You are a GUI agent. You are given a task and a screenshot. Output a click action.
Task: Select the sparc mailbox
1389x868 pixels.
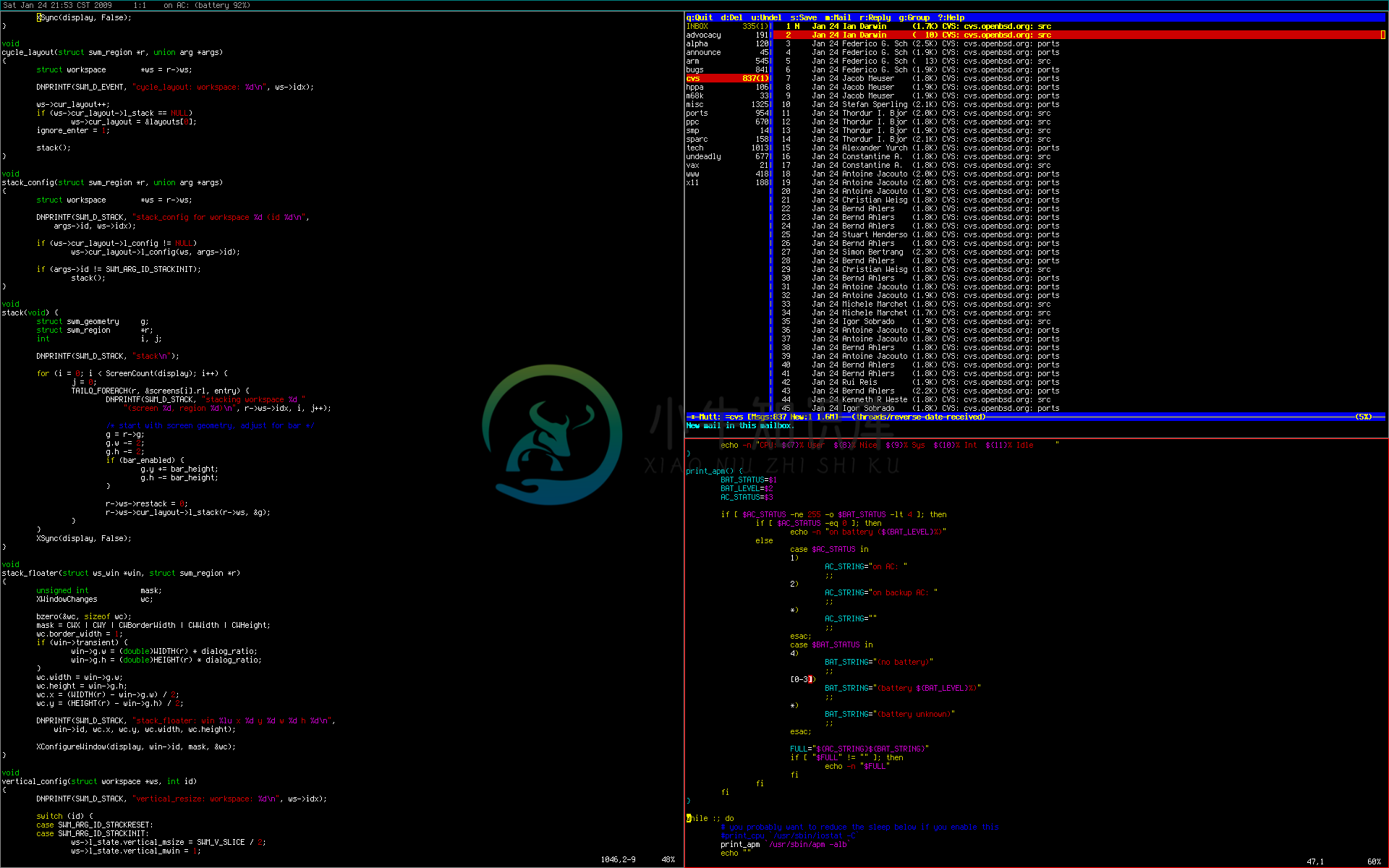pyautogui.click(x=727, y=139)
